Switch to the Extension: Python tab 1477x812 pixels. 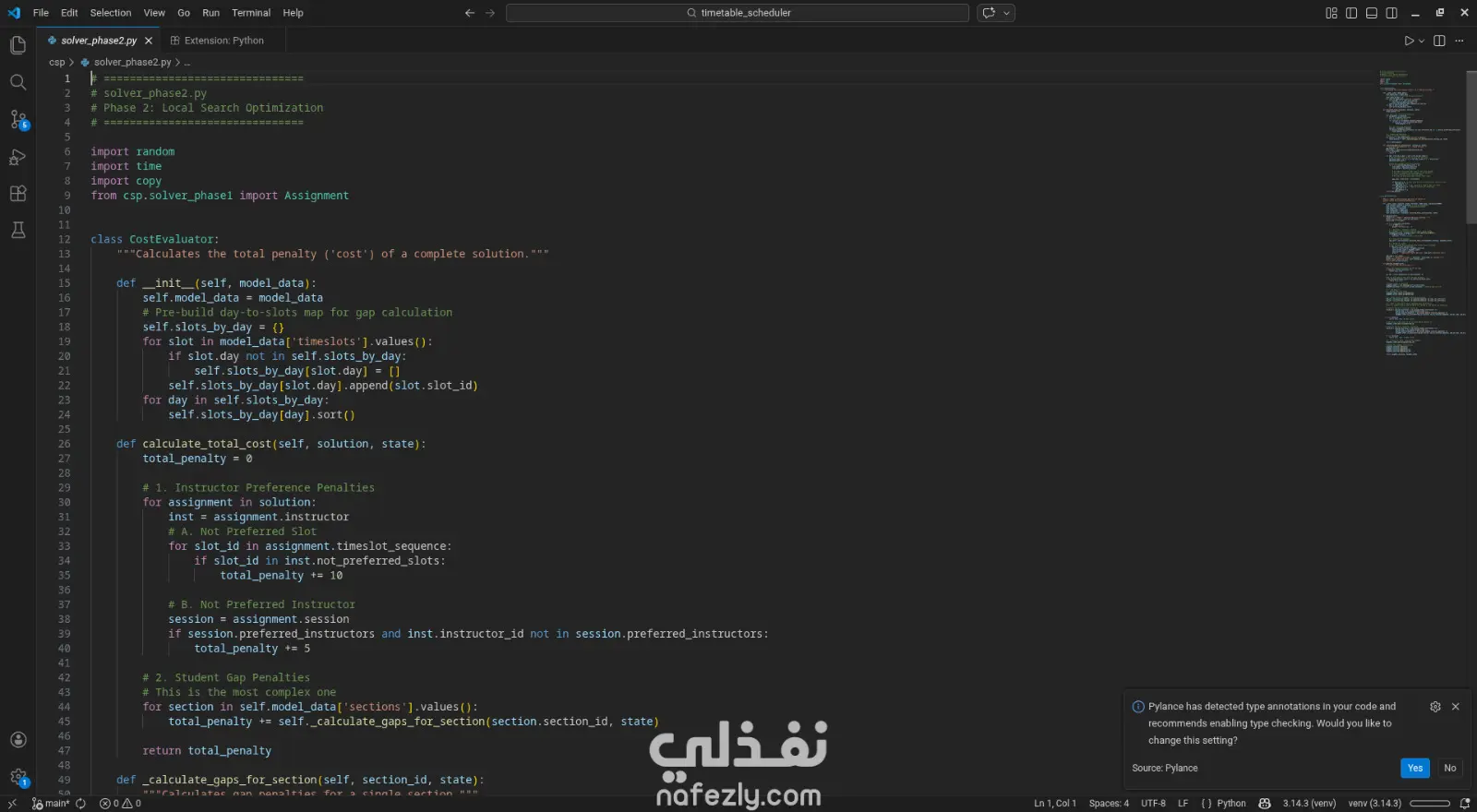point(222,41)
